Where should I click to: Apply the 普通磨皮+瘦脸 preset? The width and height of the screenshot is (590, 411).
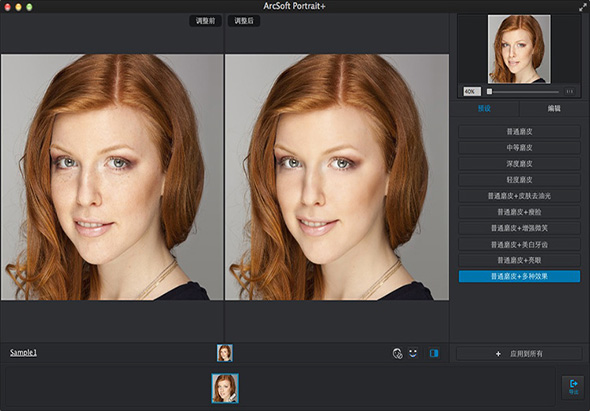click(x=519, y=212)
